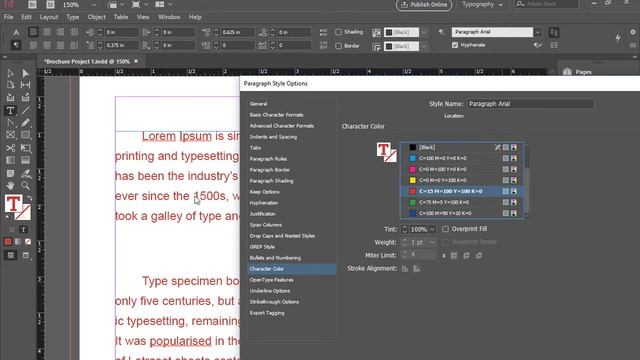
Task: Select the Direct Selection tool
Action: [25, 73]
